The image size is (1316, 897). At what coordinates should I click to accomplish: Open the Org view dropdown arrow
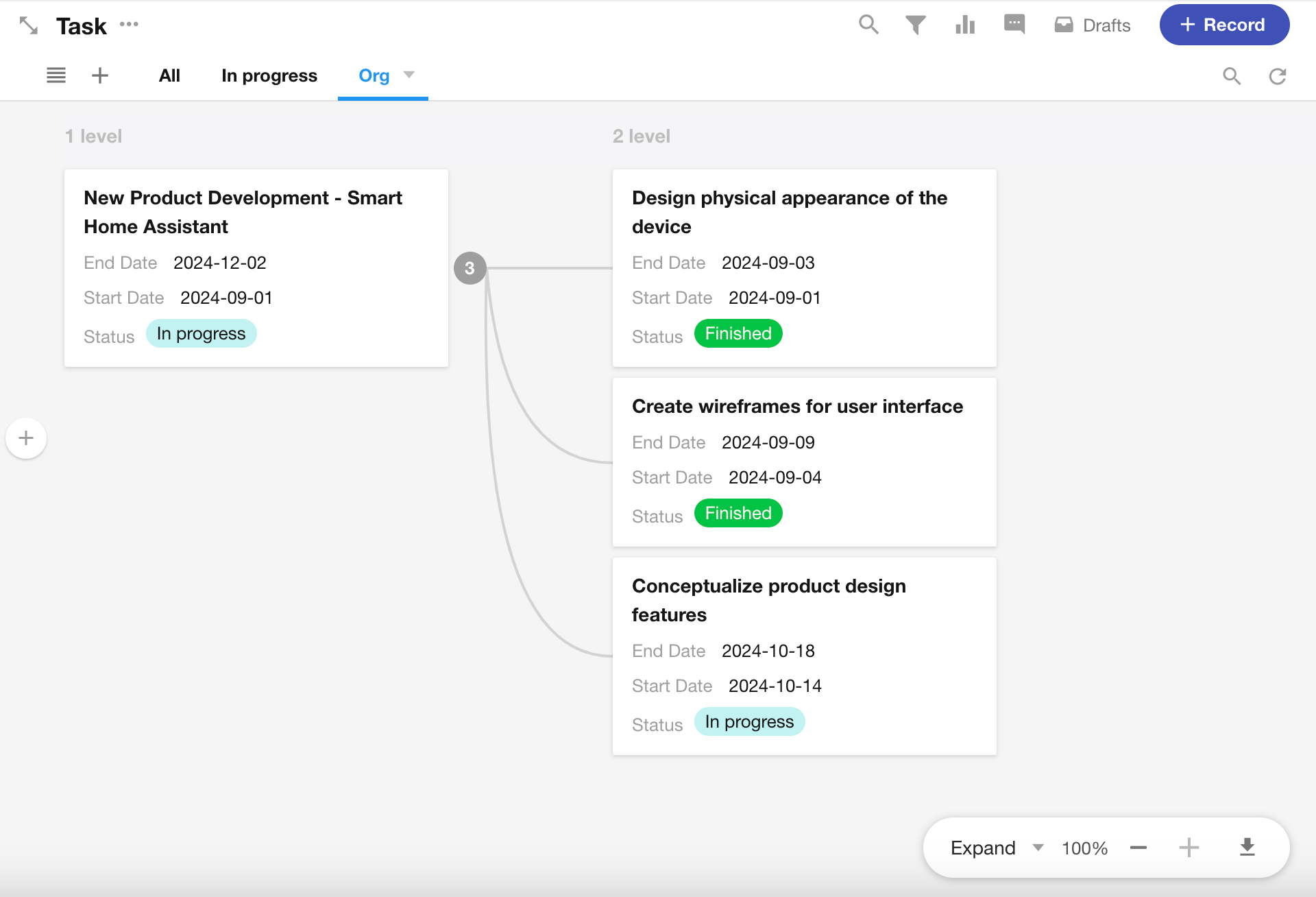click(409, 75)
